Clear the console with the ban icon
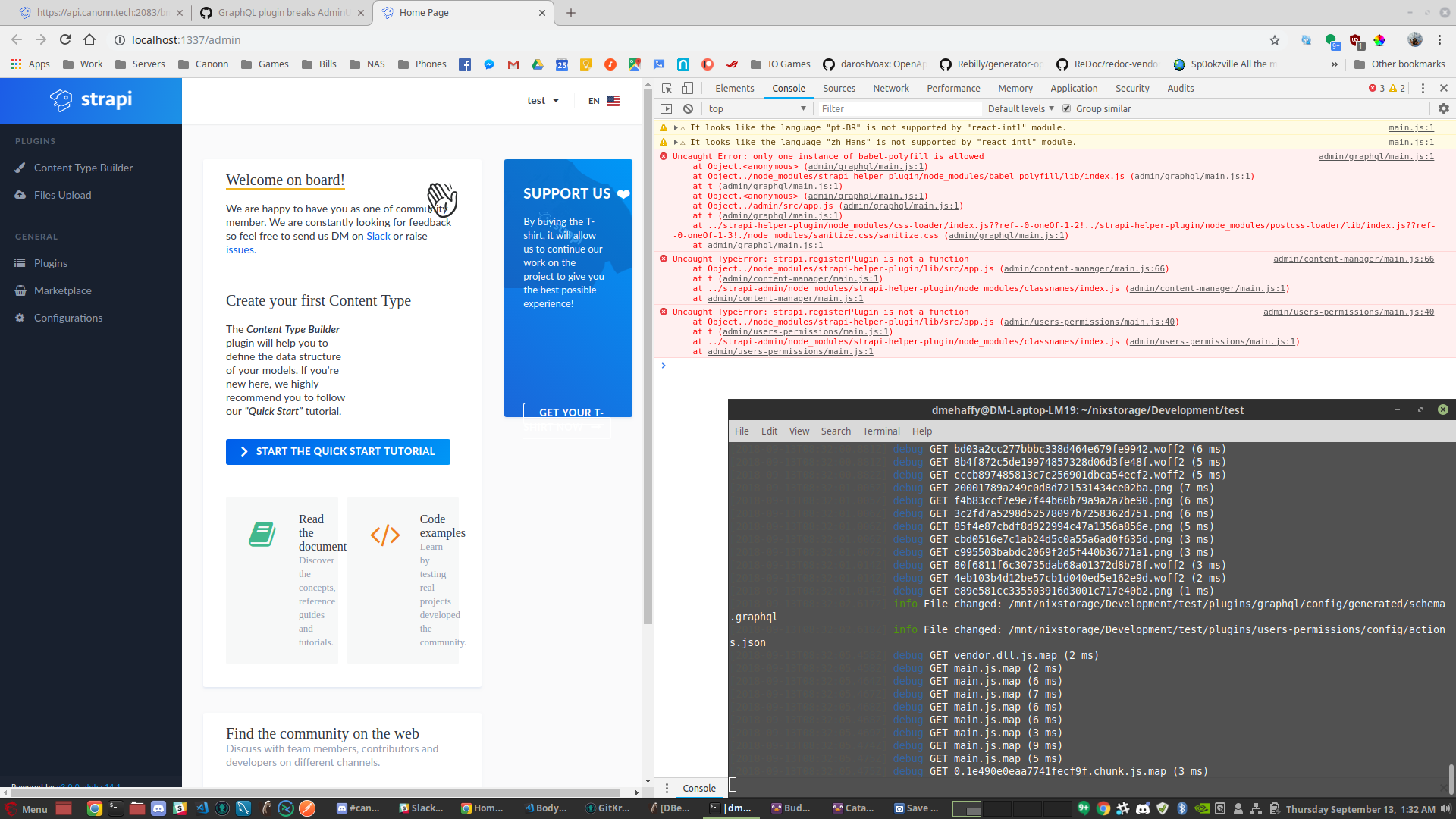 coord(688,108)
